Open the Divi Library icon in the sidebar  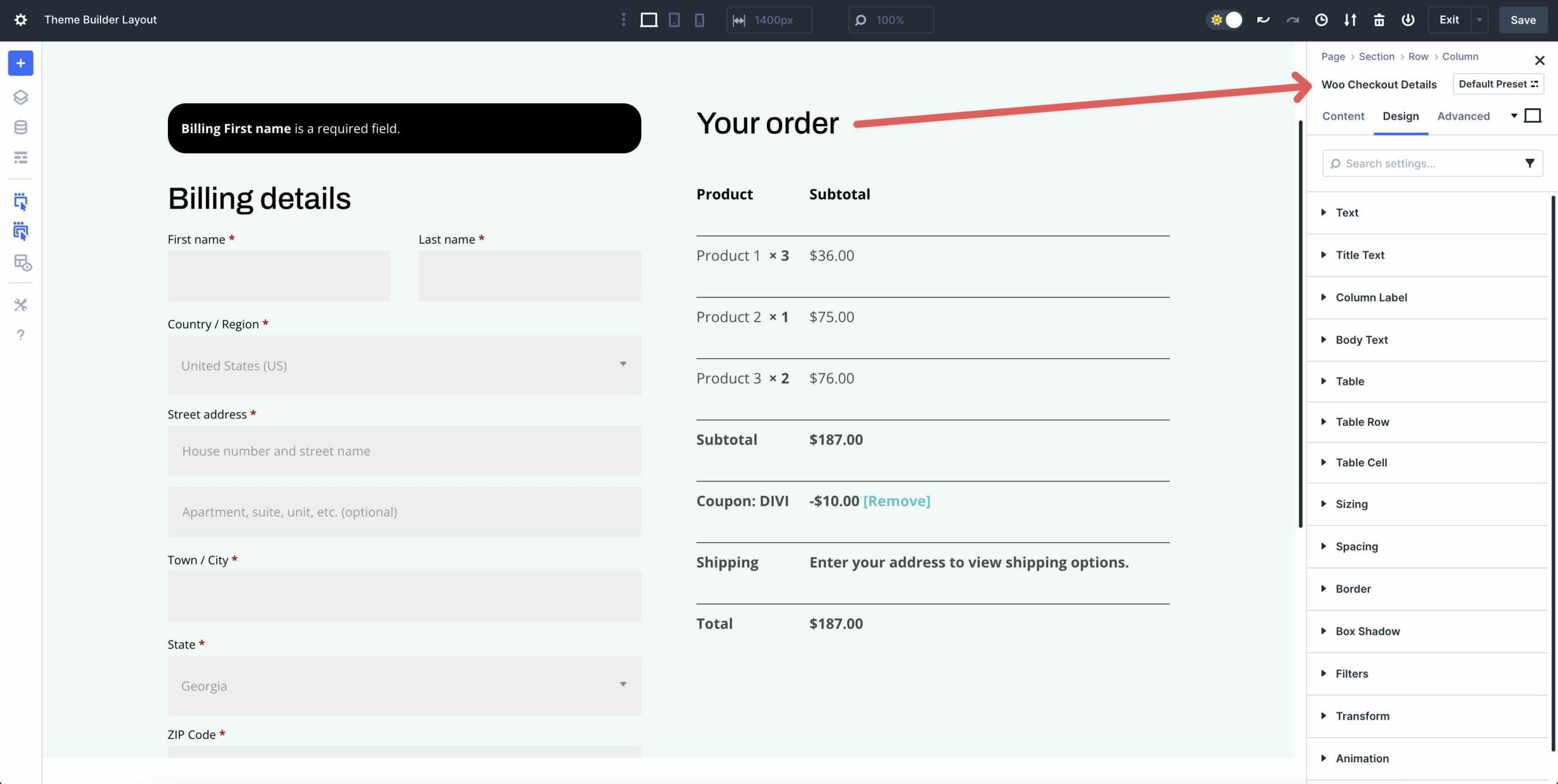click(x=21, y=127)
